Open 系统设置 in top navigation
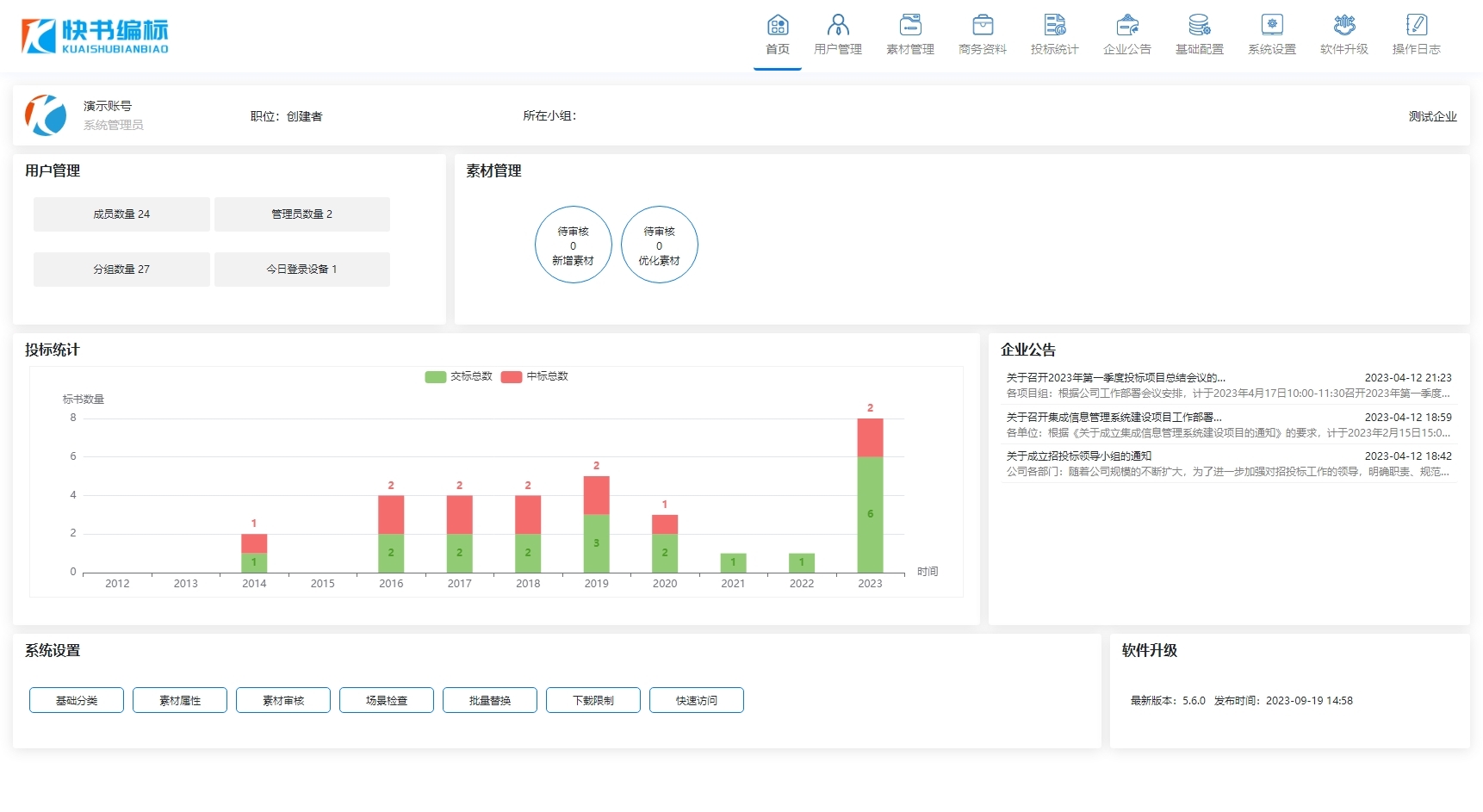 coord(1271,34)
